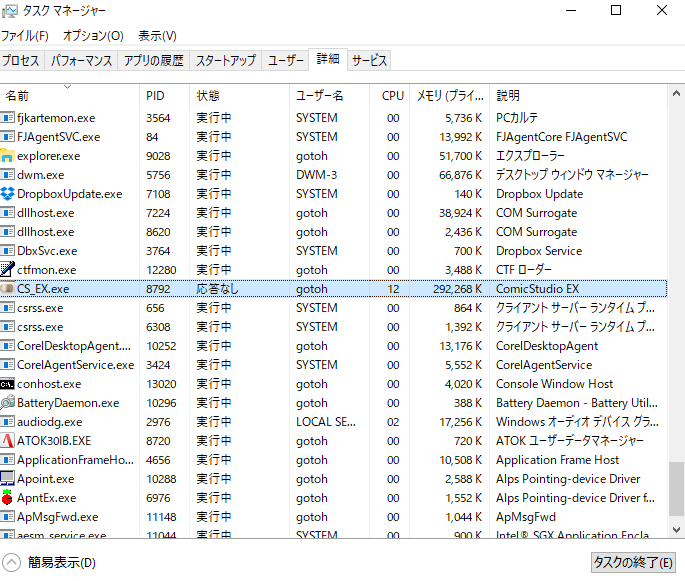Select the CPU value 02 for audiodg.exe
The image size is (685, 581).
pyautogui.click(x=393, y=422)
